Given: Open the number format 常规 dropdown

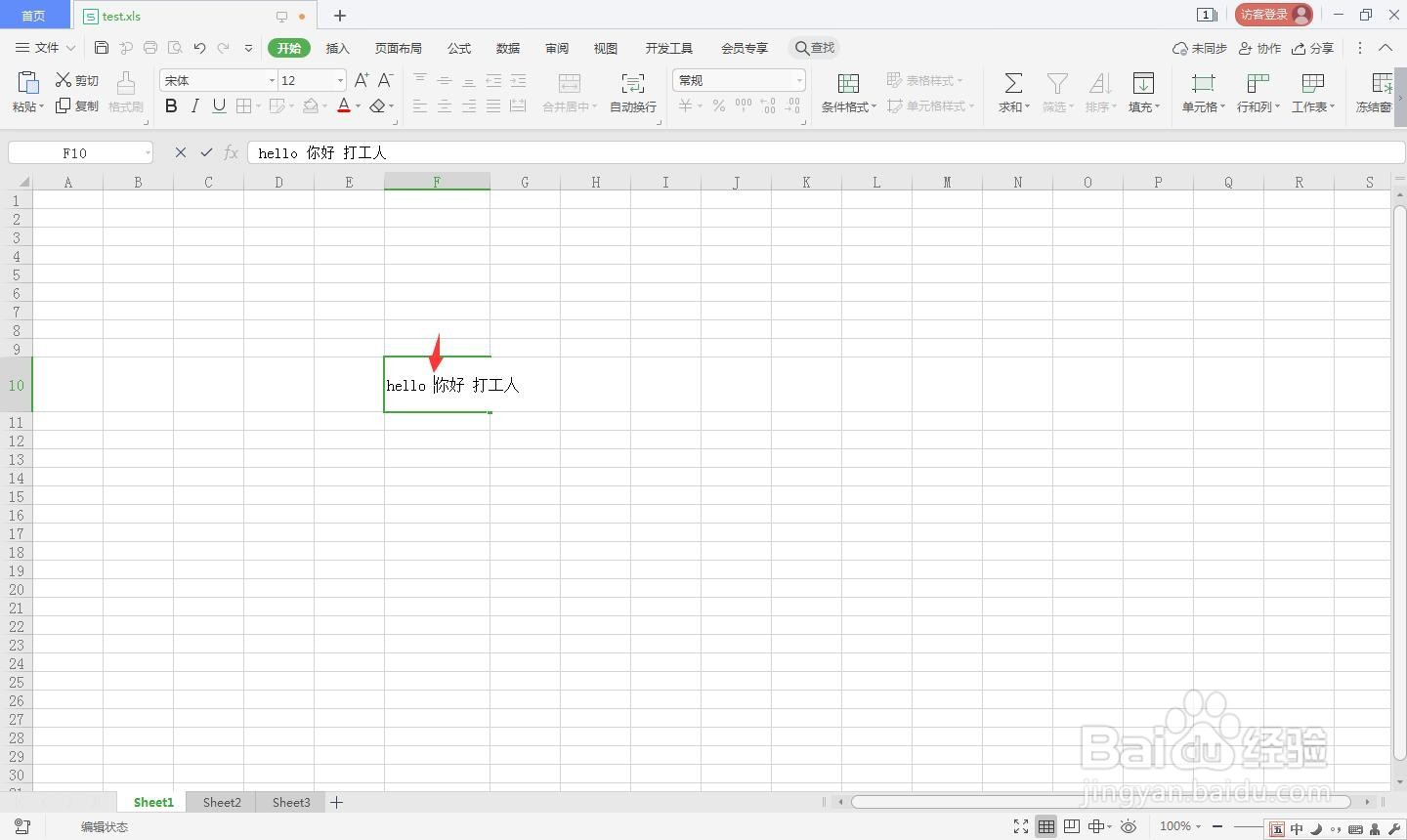Looking at the screenshot, I should tap(799, 80).
